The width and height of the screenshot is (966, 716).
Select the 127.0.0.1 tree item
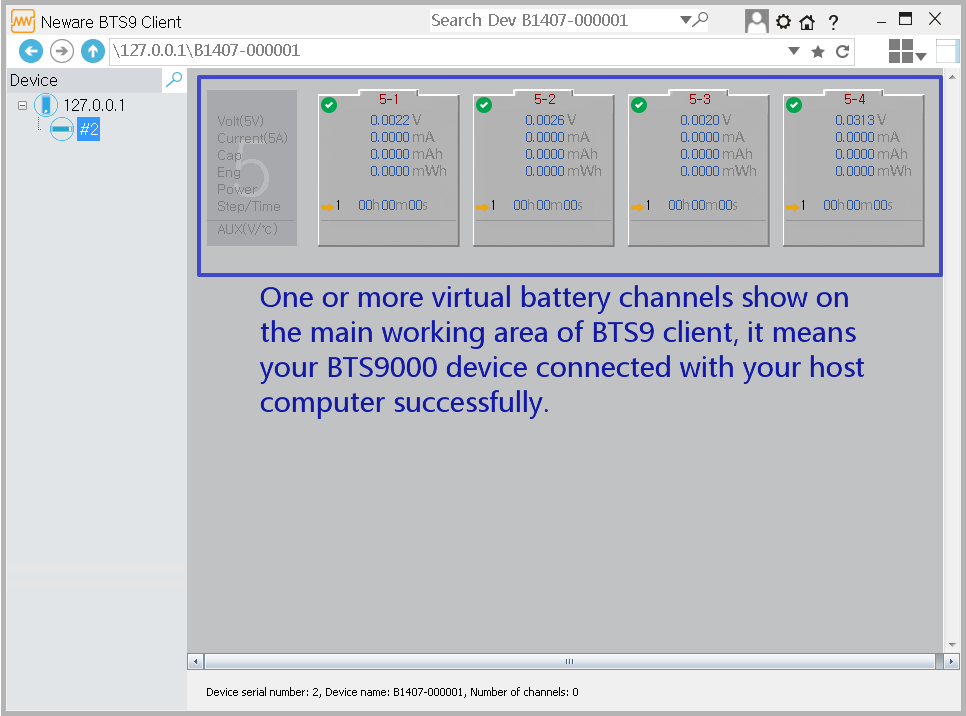(x=94, y=105)
